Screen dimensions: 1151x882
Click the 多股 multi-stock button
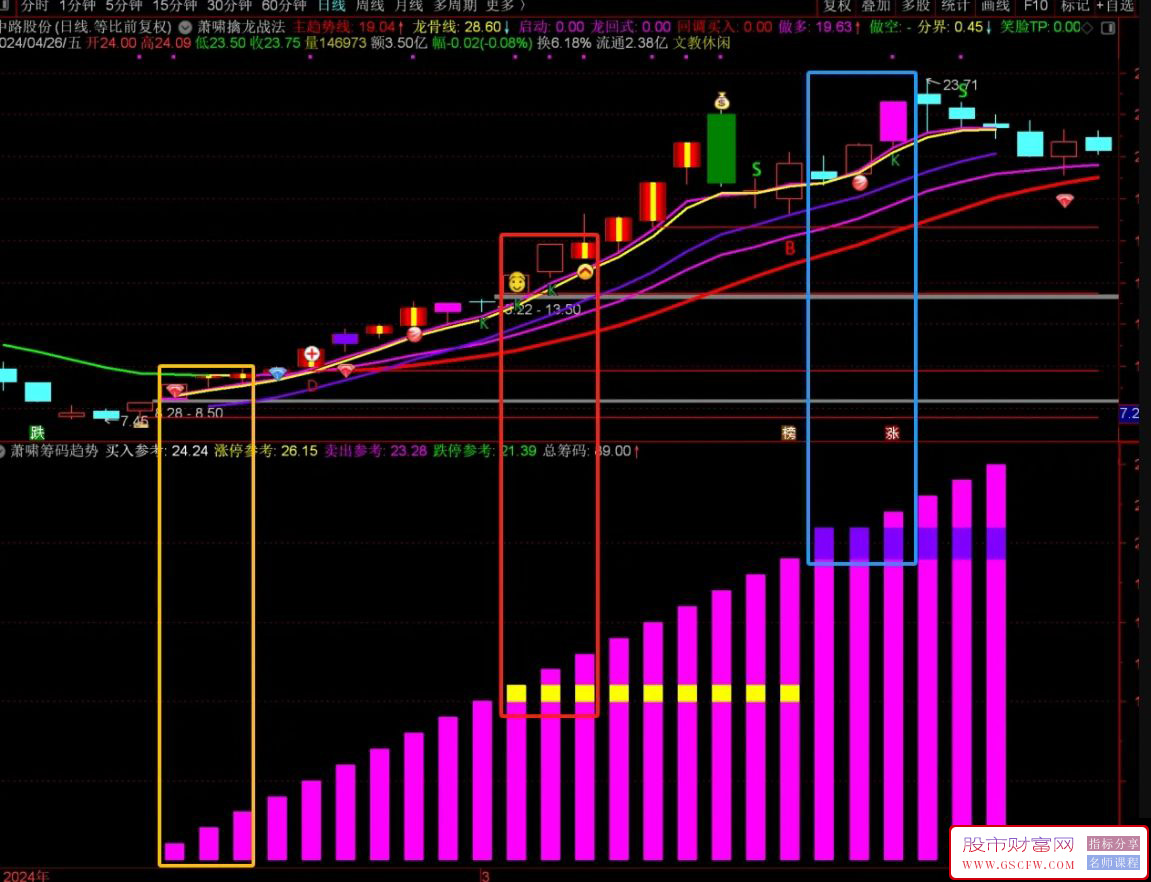click(915, 6)
